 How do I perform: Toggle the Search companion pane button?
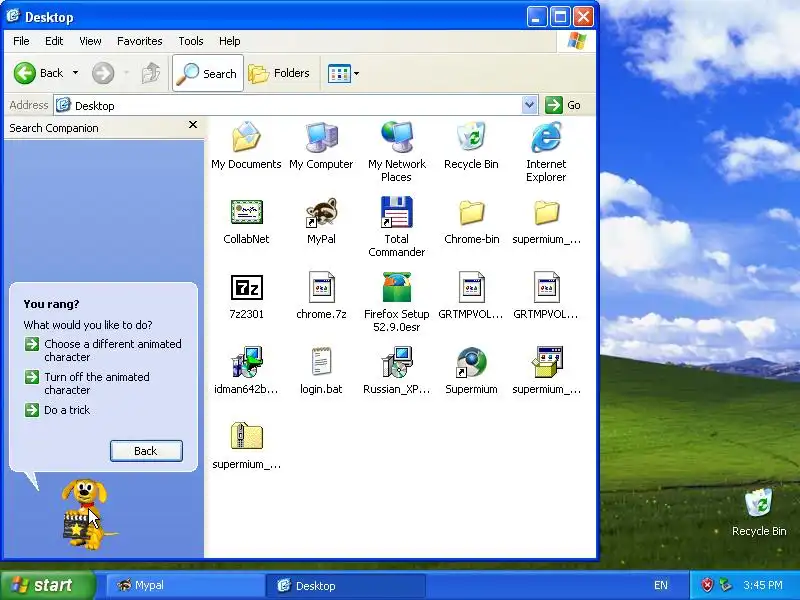tap(208, 73)
